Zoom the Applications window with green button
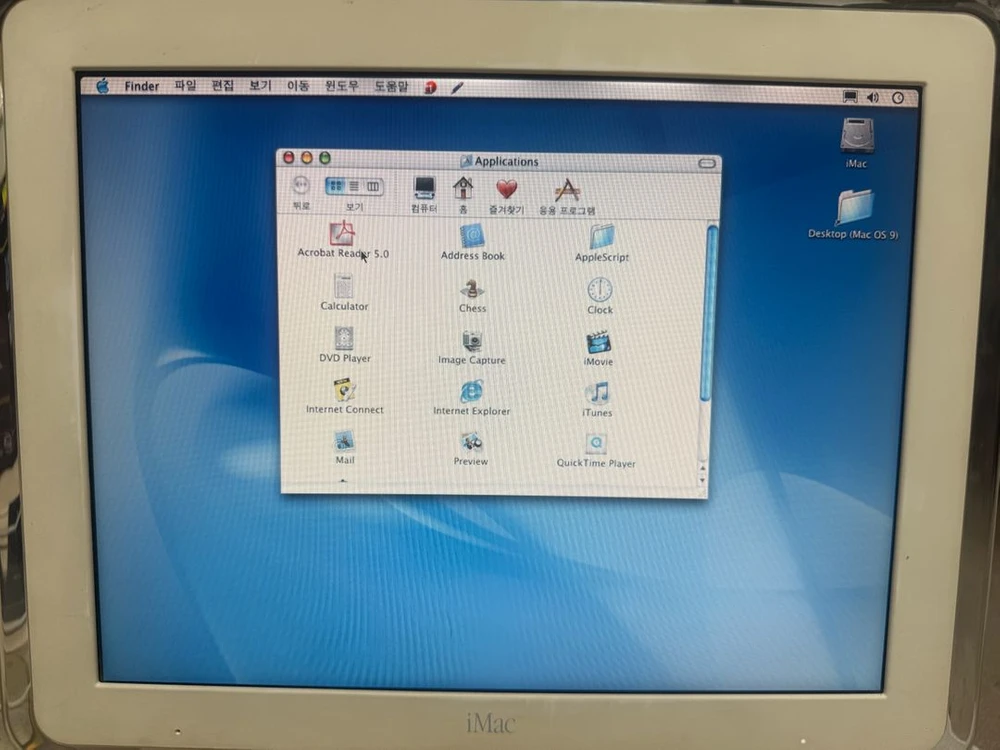 pyautogui.click(x=325, y=158)
